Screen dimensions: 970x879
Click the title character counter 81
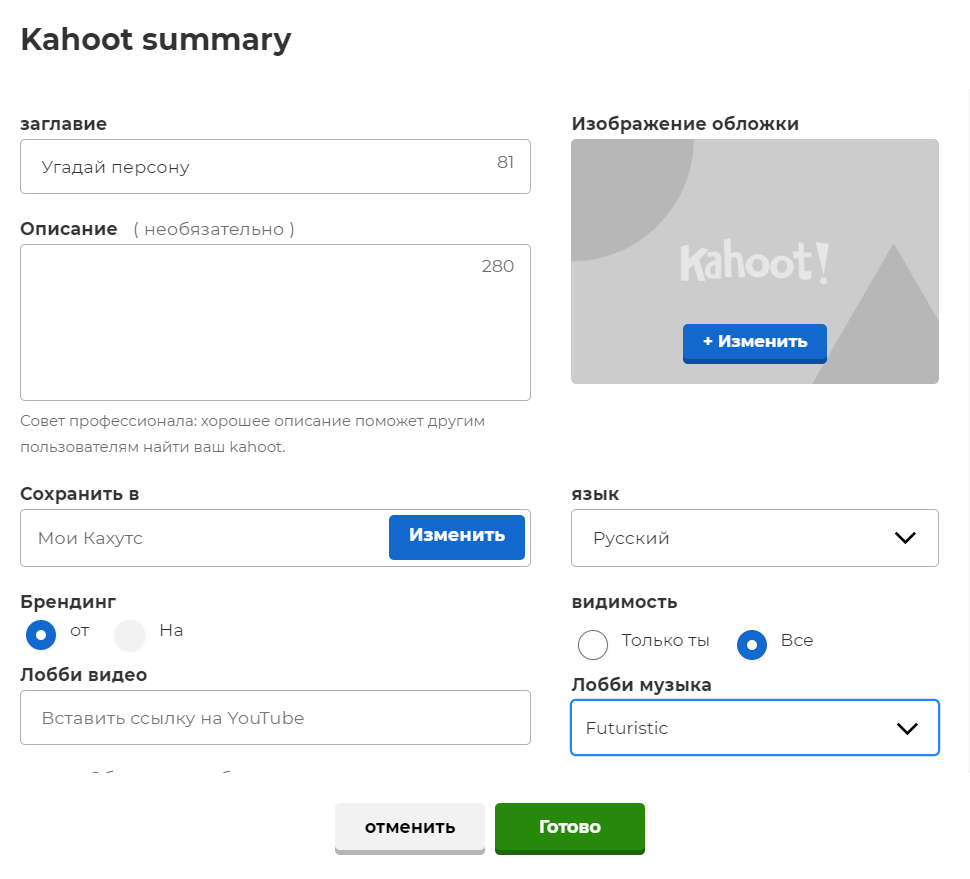505,162
